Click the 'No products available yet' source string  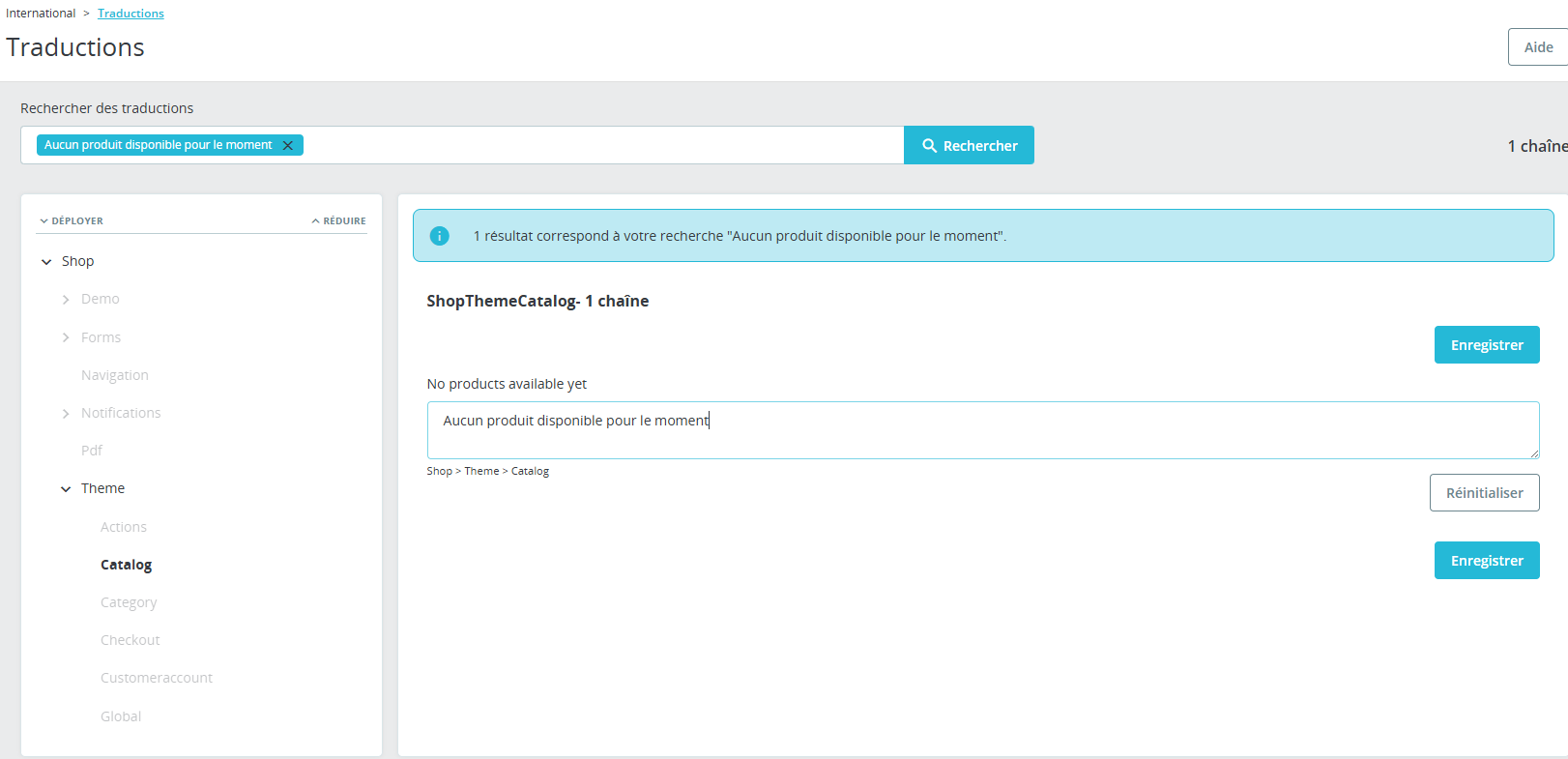click(507, 384)
